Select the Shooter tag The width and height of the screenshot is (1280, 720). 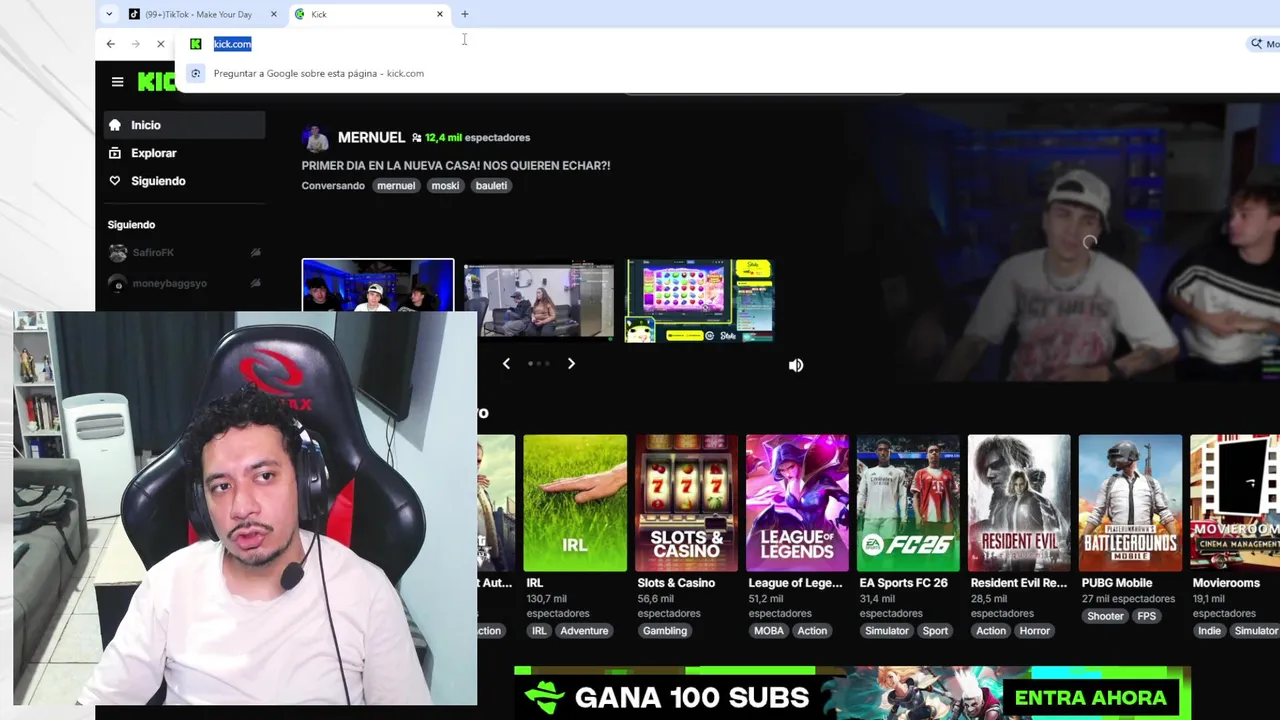[x=1105, y=616]
